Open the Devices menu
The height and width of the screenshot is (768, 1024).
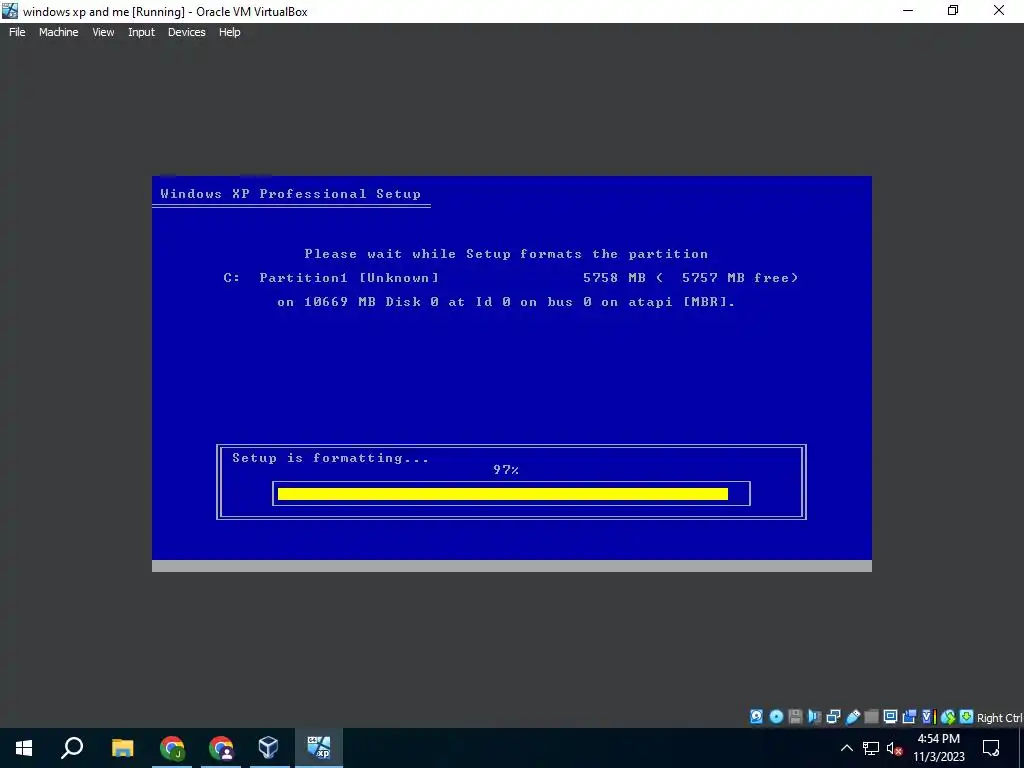point(187,32)
